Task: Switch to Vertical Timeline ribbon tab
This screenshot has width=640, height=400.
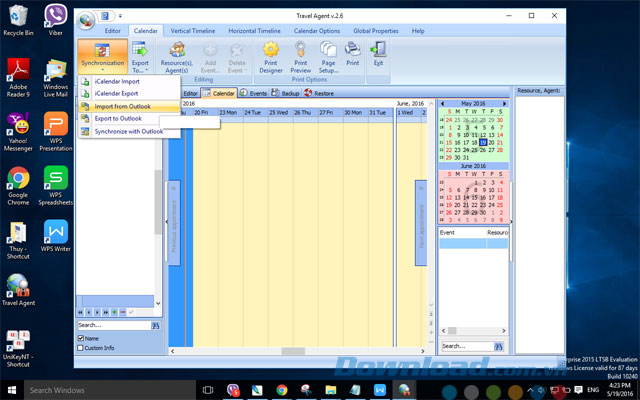Action: click(x=192, y=31)
